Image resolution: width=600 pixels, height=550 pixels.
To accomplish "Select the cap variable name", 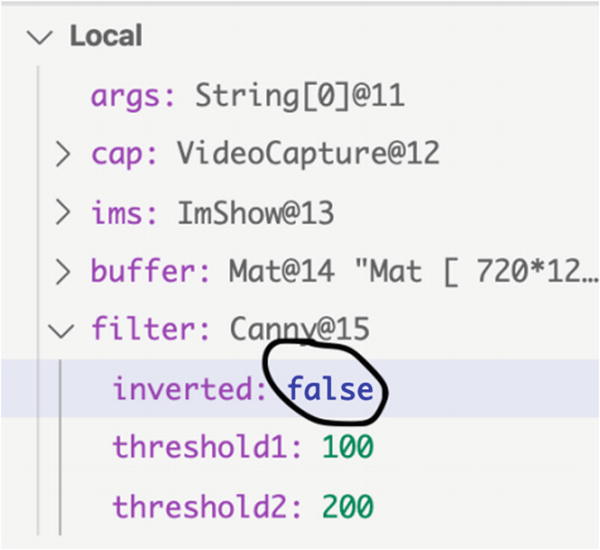I will click(119, 156).
